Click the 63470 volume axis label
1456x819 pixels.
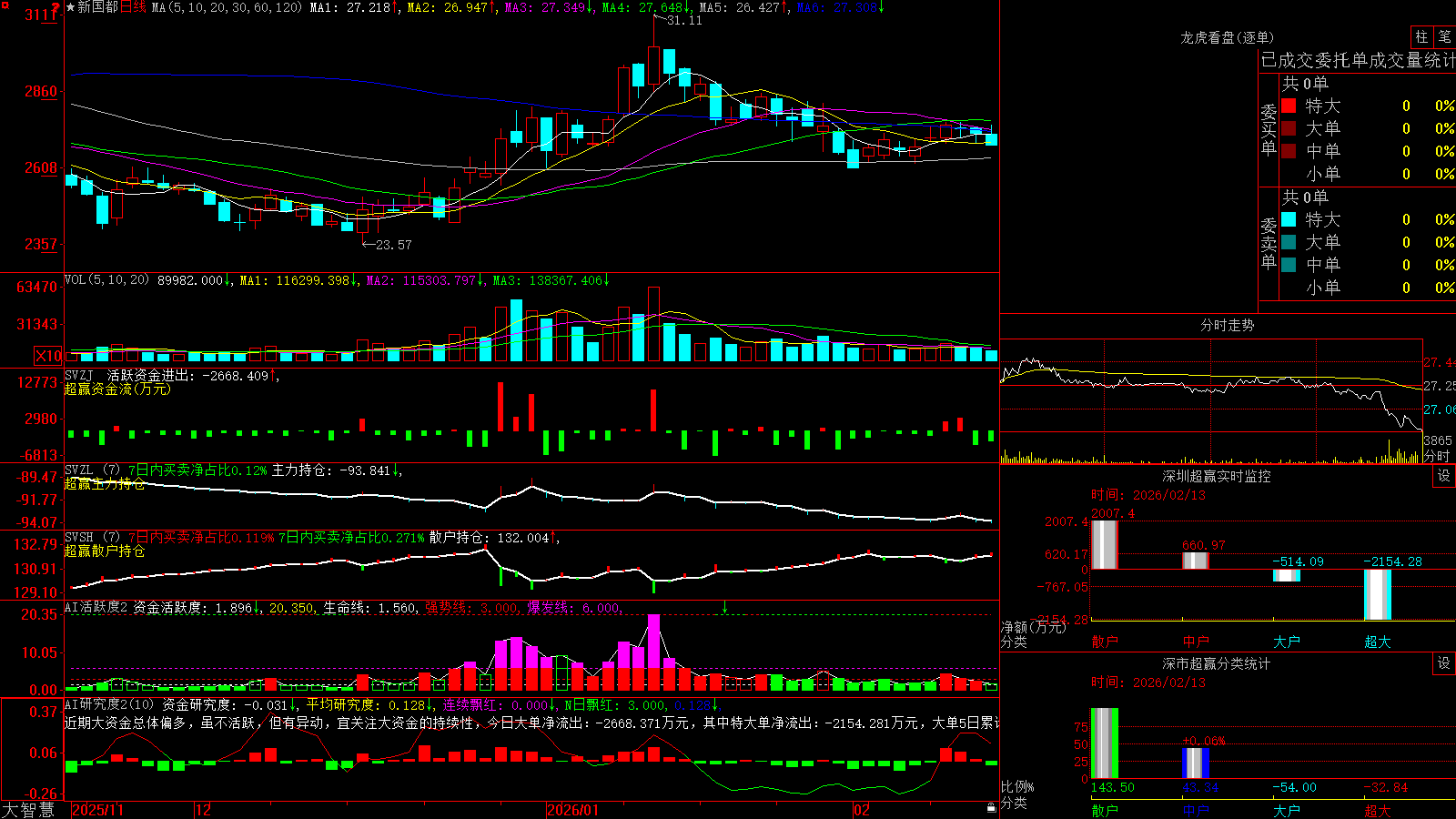(36, 287)
